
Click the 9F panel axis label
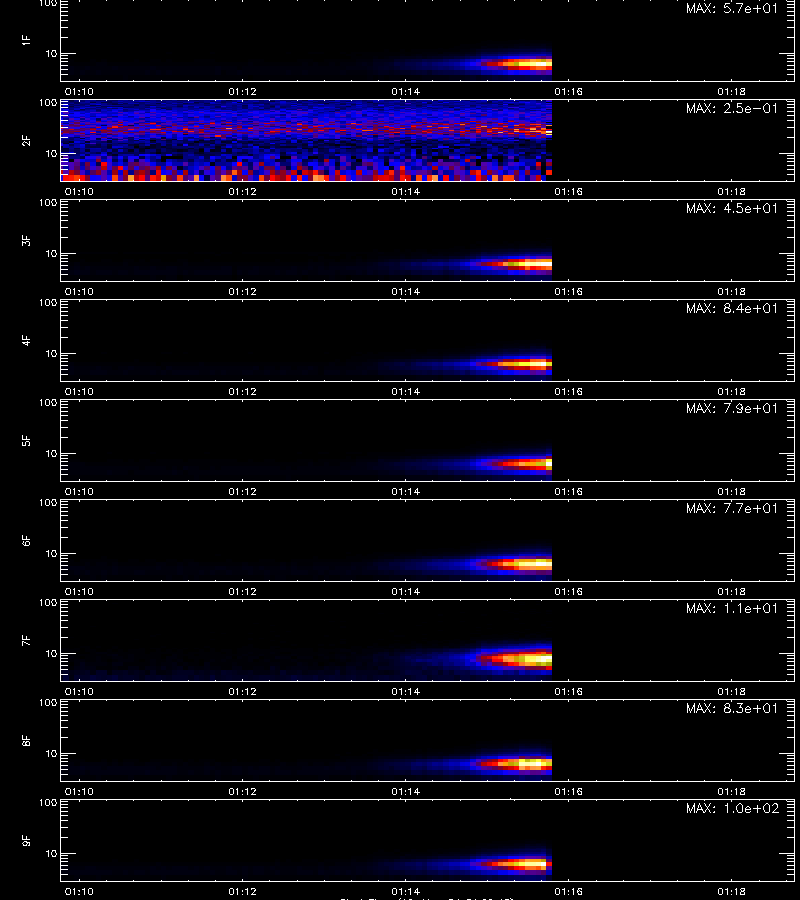[x=26, y=841]
